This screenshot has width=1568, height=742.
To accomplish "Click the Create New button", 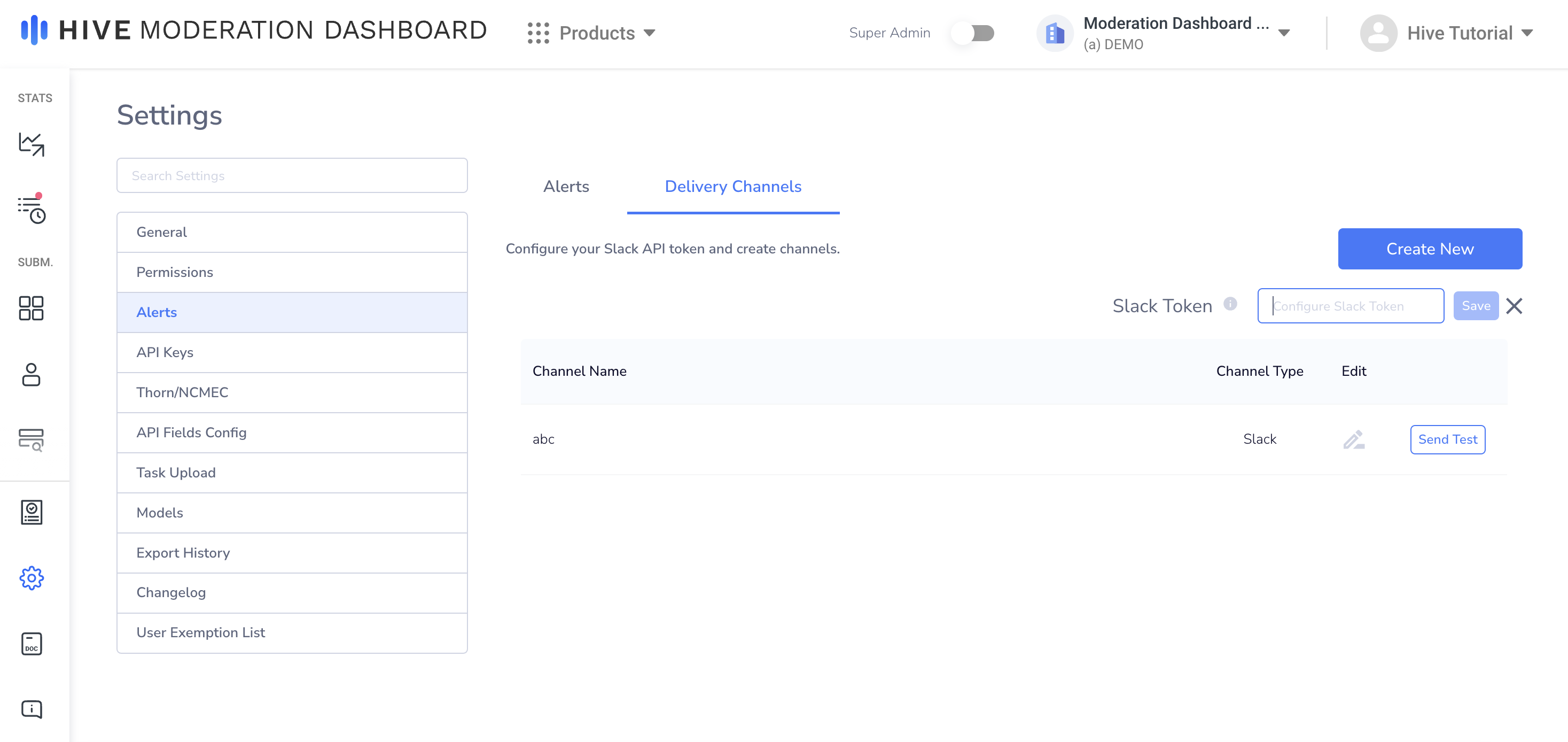I will pos(1429,249).
